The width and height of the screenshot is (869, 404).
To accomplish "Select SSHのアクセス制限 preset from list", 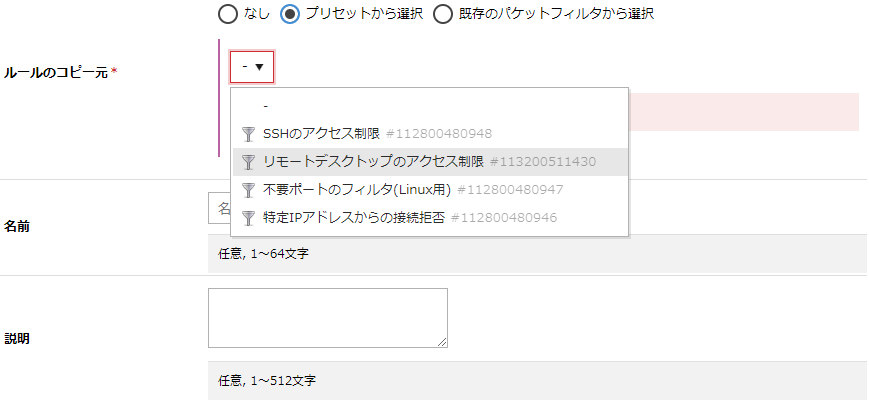I will pyautogui.click(x=321, y=134).
